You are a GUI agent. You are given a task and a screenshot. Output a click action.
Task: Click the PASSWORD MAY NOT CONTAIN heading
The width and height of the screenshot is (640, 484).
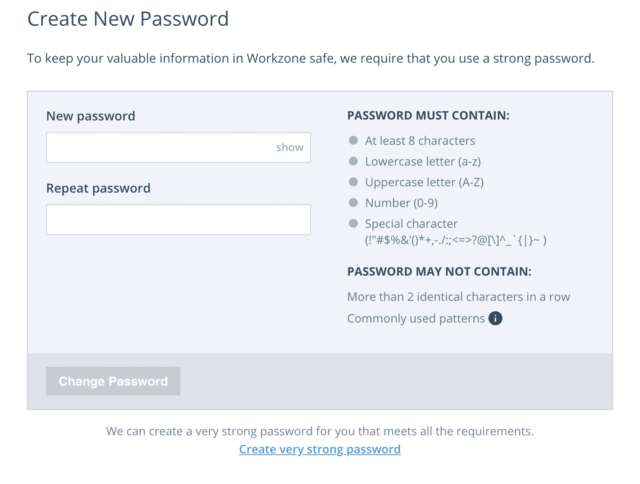coord(440,272)
